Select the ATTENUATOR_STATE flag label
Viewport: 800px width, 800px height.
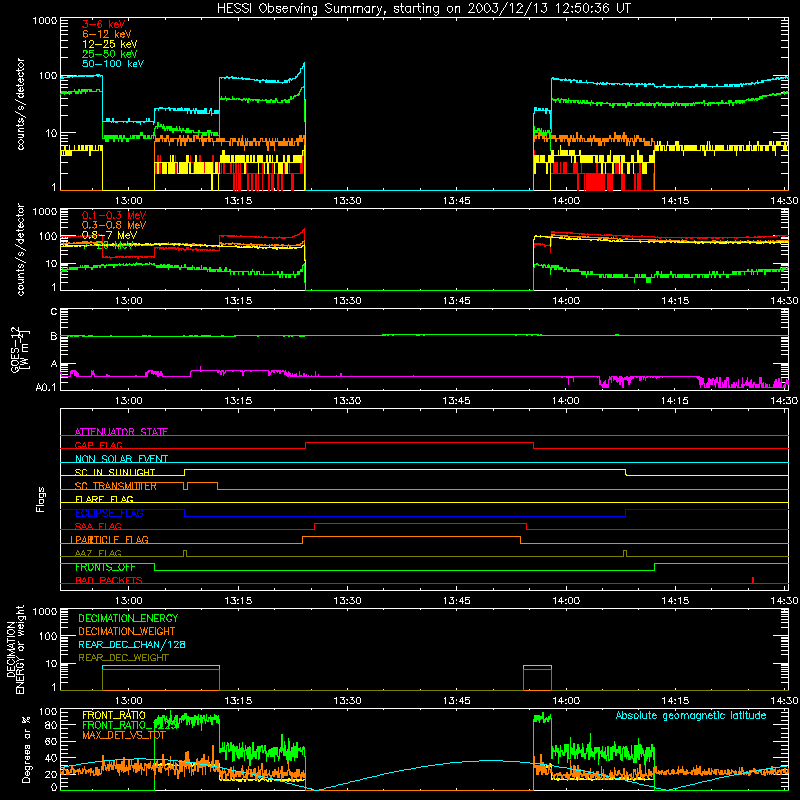[121, 432]
